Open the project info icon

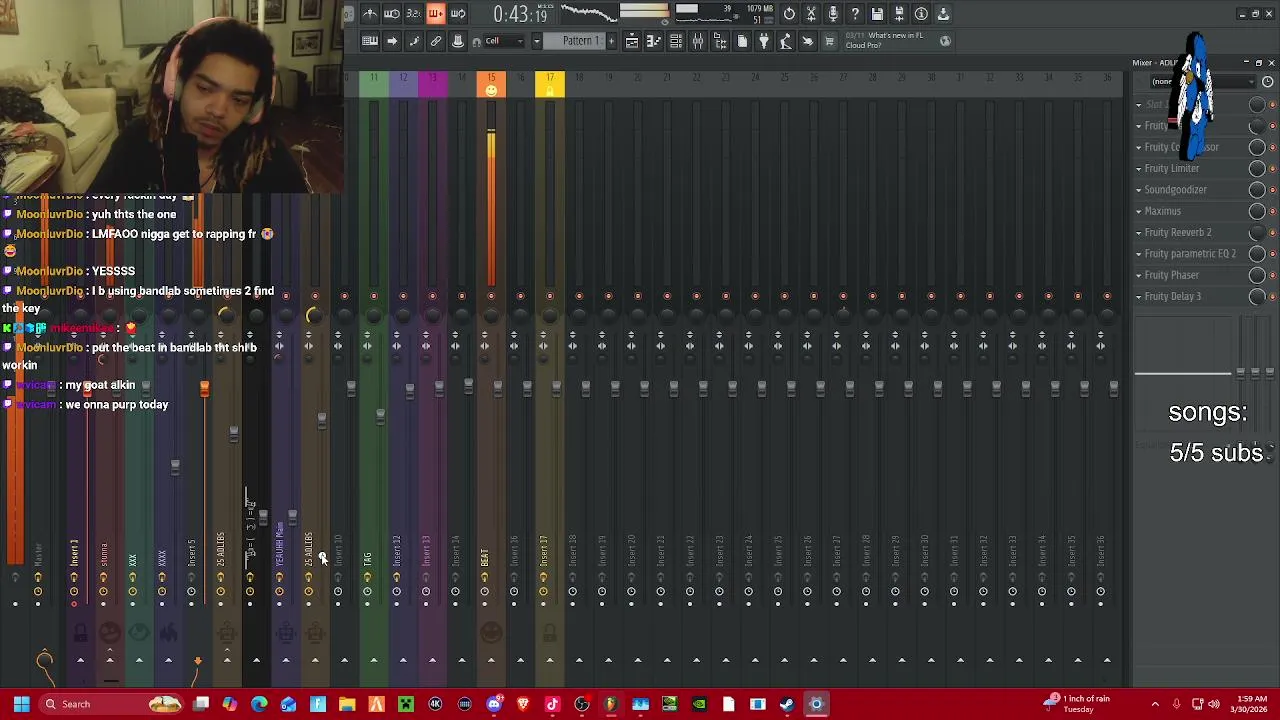point(921,14)
